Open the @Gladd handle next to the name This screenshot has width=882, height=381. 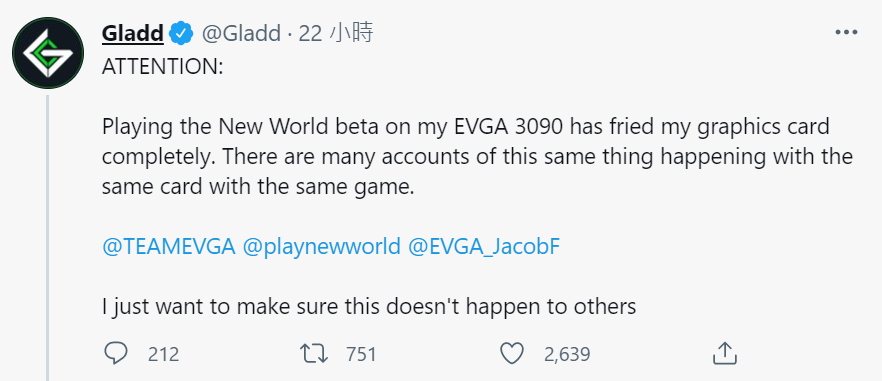(x=241, y=34)
